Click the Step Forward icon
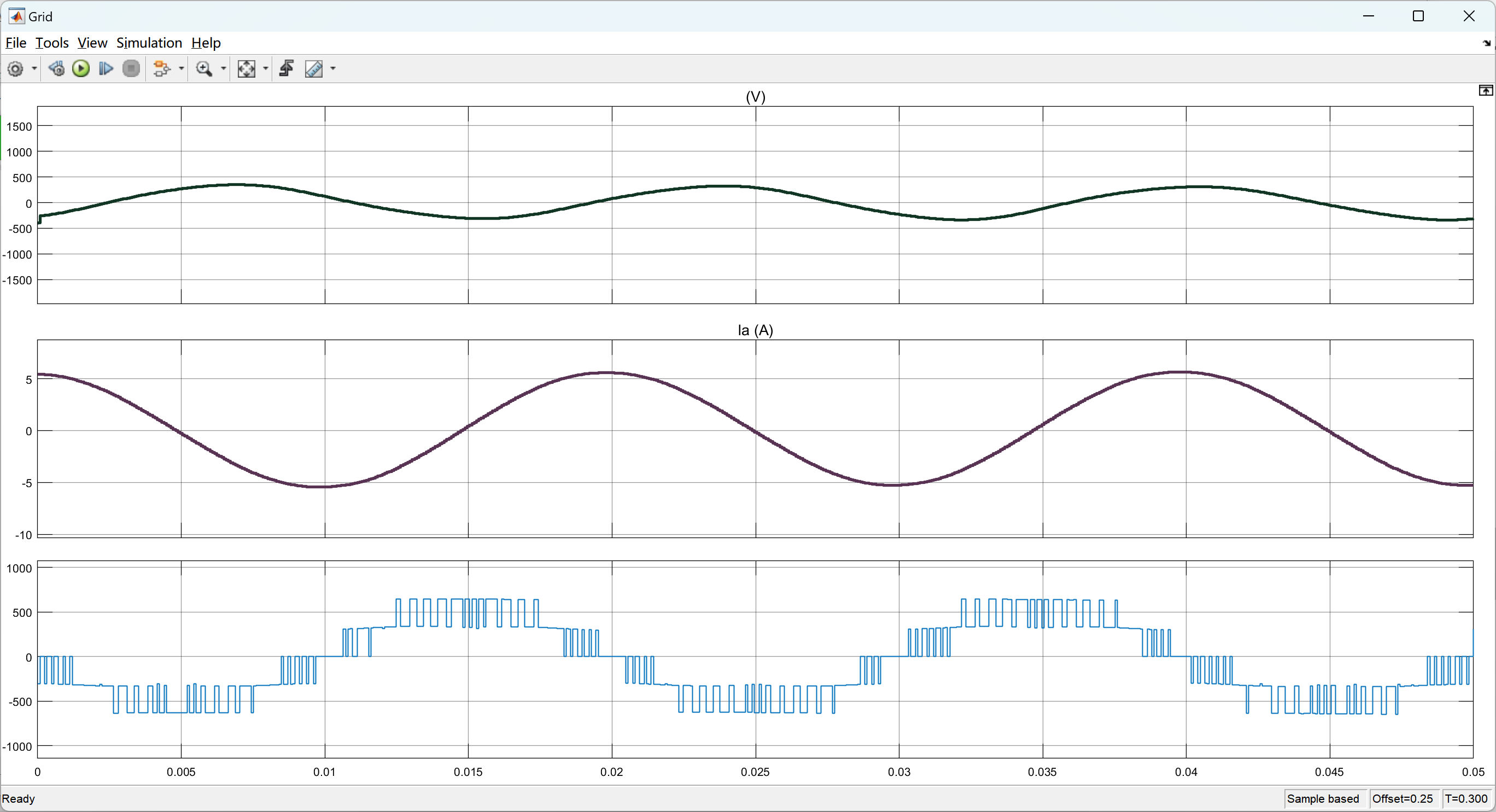 [x=106, y=69]
